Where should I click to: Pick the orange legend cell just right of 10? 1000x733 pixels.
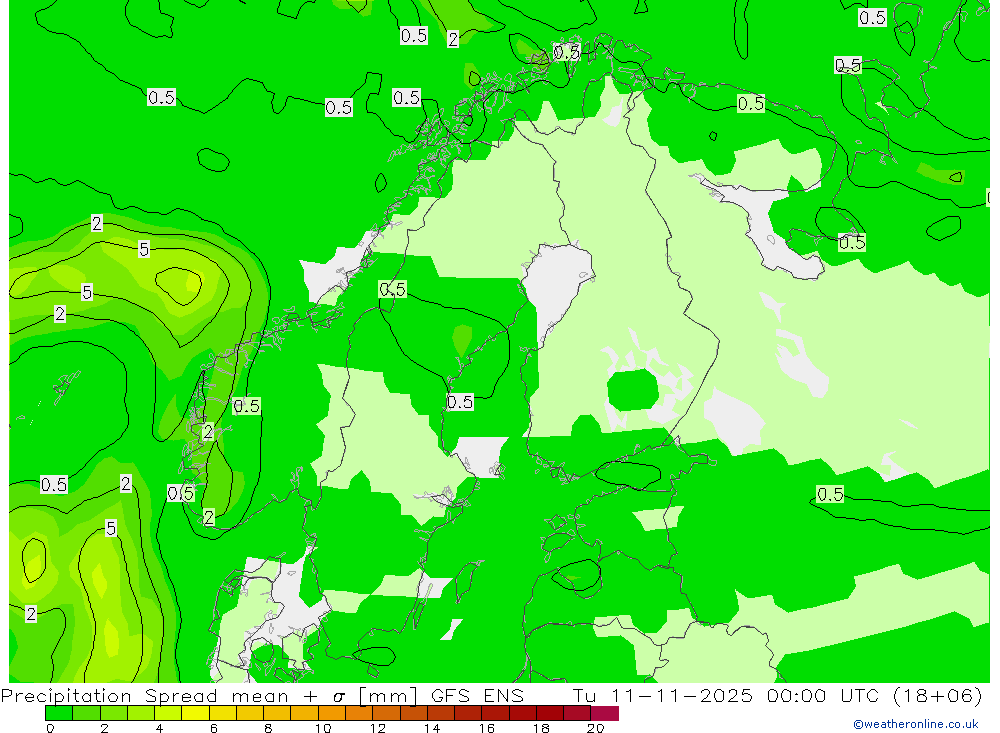pos(332,713)
